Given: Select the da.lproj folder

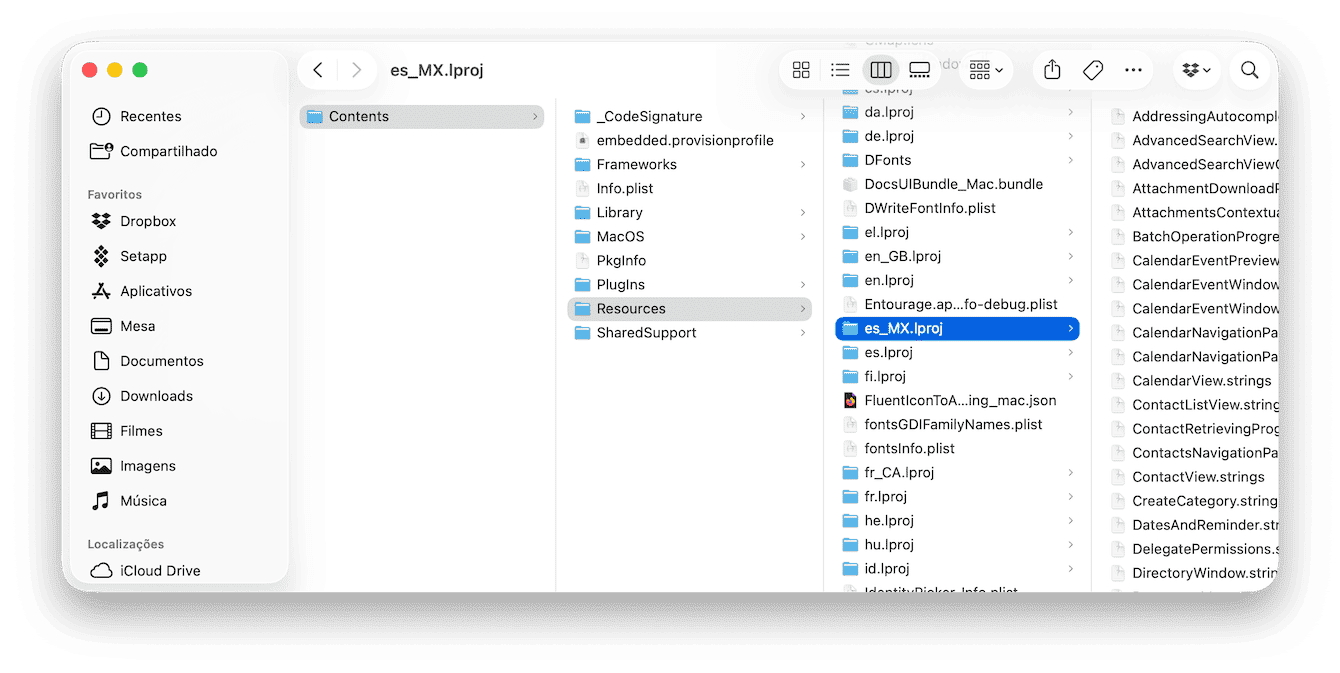Looking at the screenshot, I should (x=958, y=112).
